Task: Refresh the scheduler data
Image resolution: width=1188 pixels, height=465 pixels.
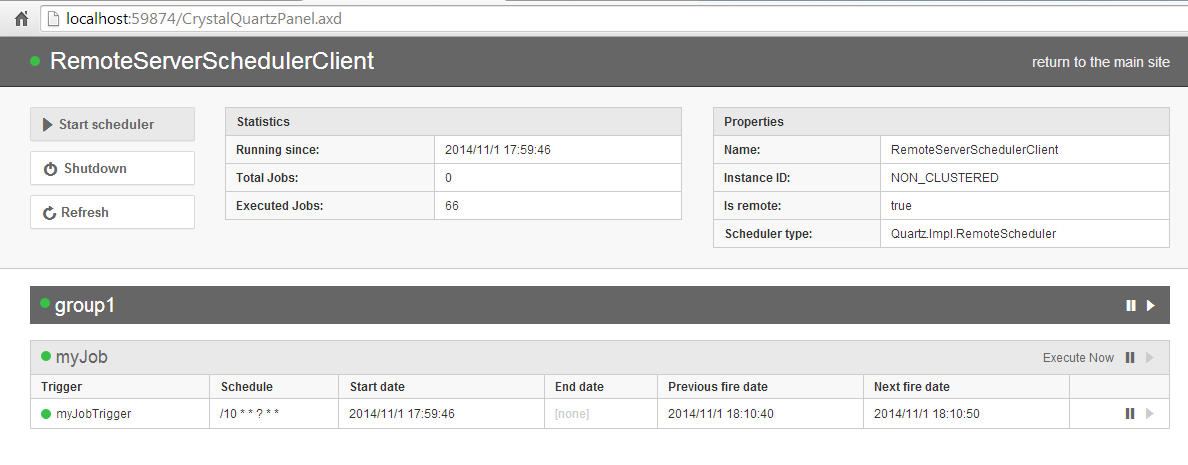Action: 112,213
